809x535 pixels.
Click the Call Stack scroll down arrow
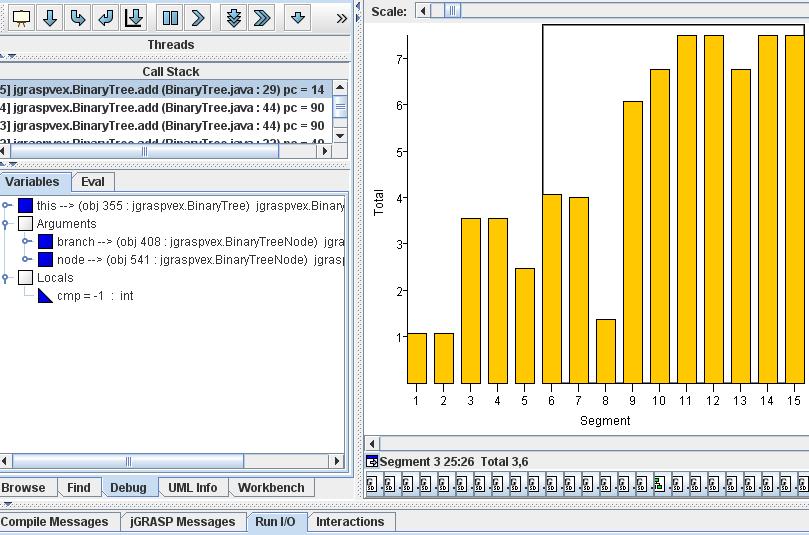click(340, 136)
